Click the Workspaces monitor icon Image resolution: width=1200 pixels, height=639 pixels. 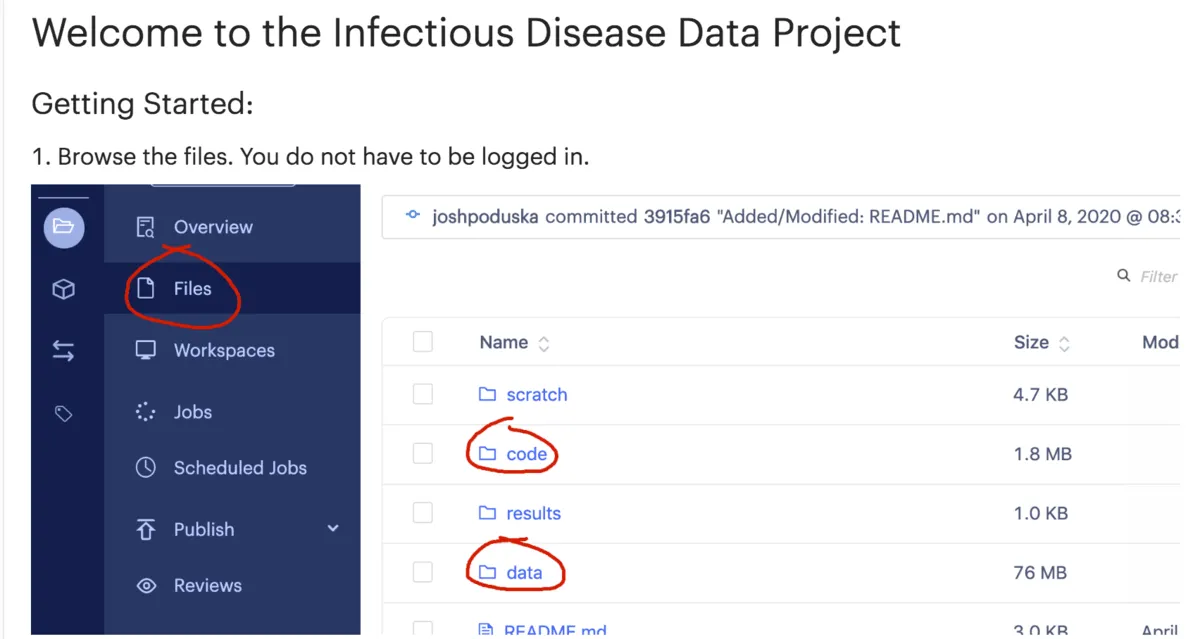[x=146, y=350]
